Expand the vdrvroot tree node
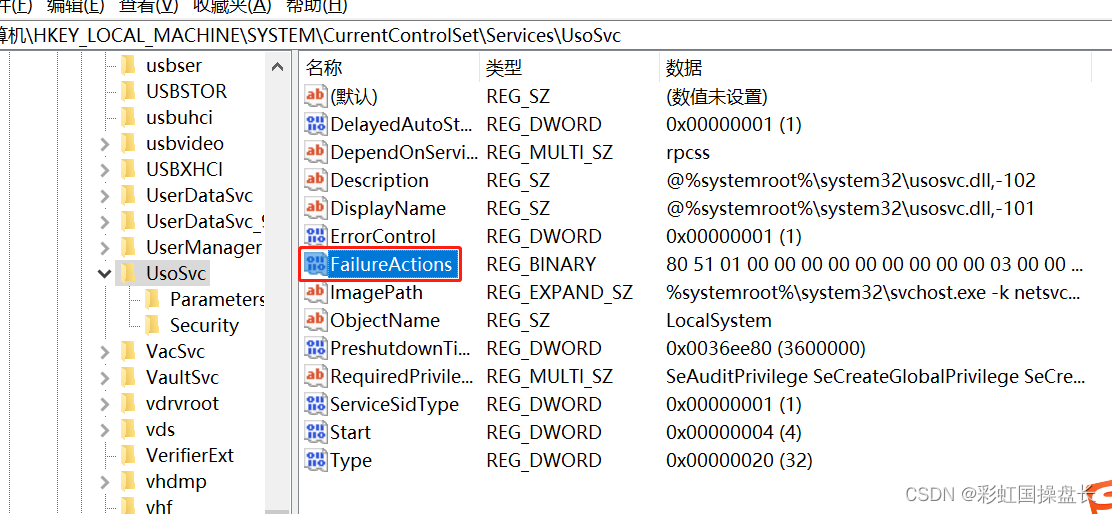Screen dimensions: 1112x514 pos(105,404)
